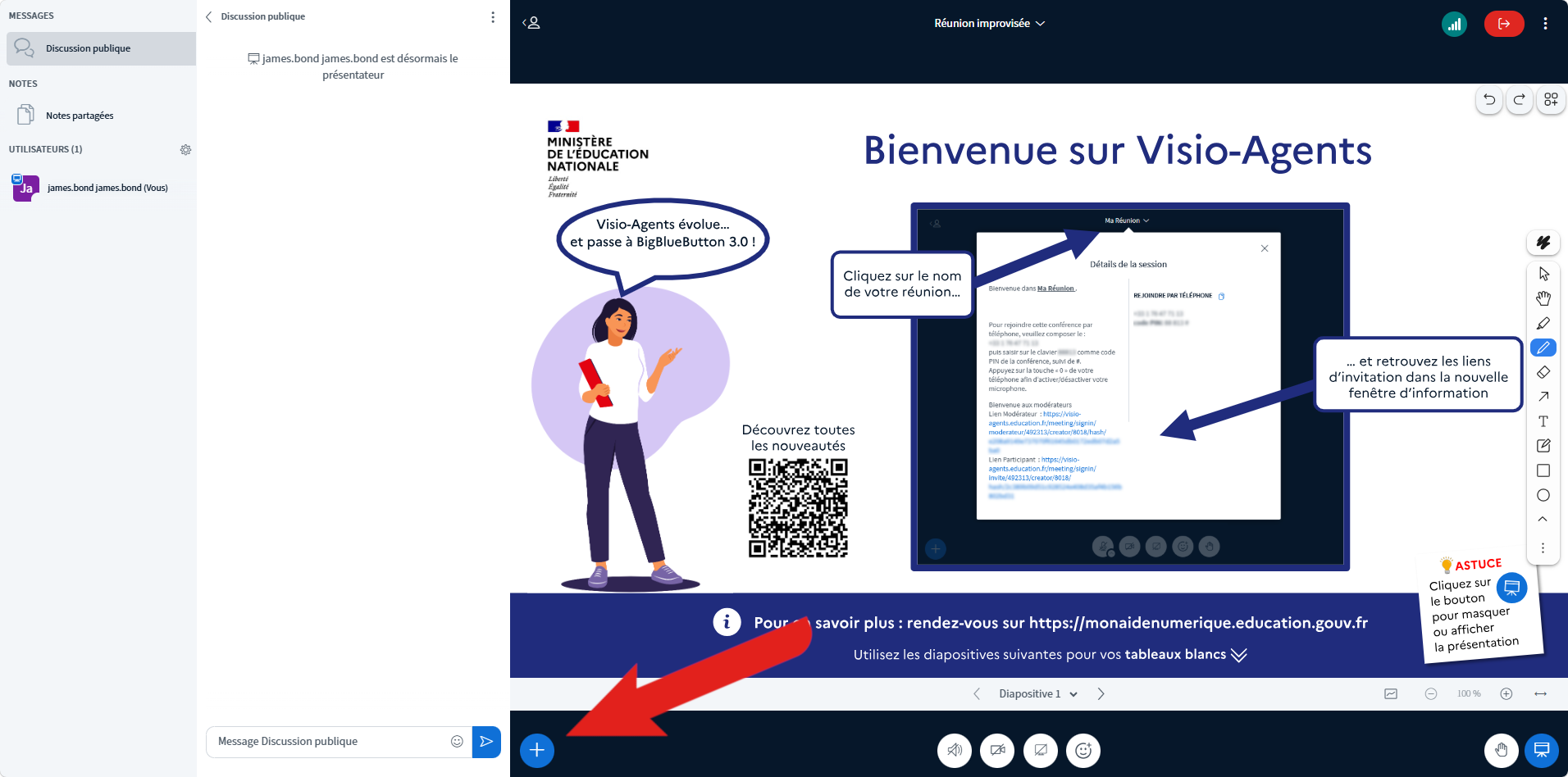Pick the Highlighter tool
The image size is (1568, 777).
pos(1543,323)
